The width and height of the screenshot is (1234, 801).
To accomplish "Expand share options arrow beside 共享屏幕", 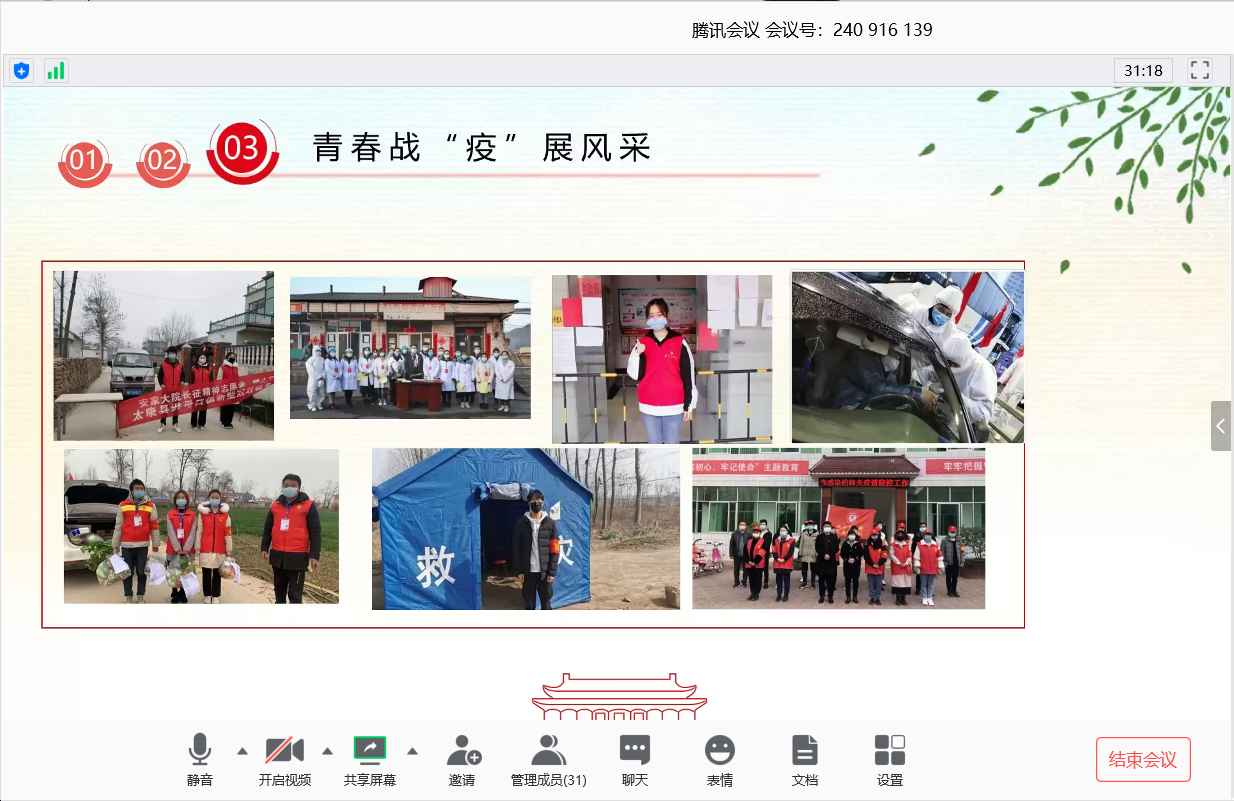I will (x=412, y=751).
